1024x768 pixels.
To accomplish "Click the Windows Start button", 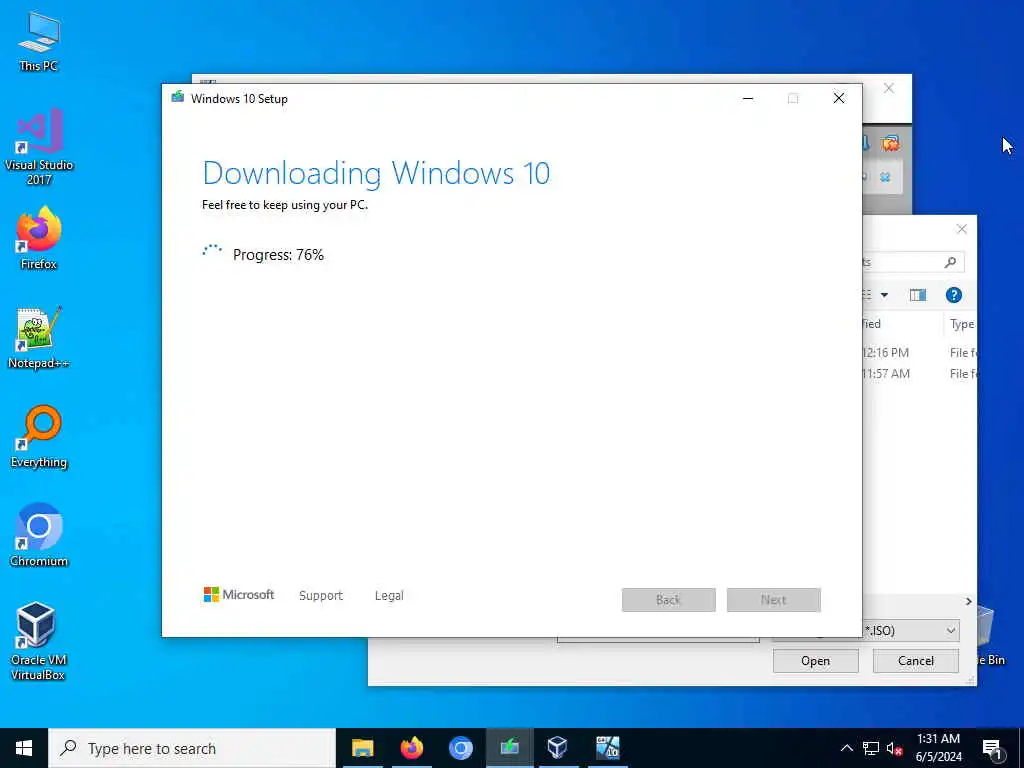I will (24, 748).
